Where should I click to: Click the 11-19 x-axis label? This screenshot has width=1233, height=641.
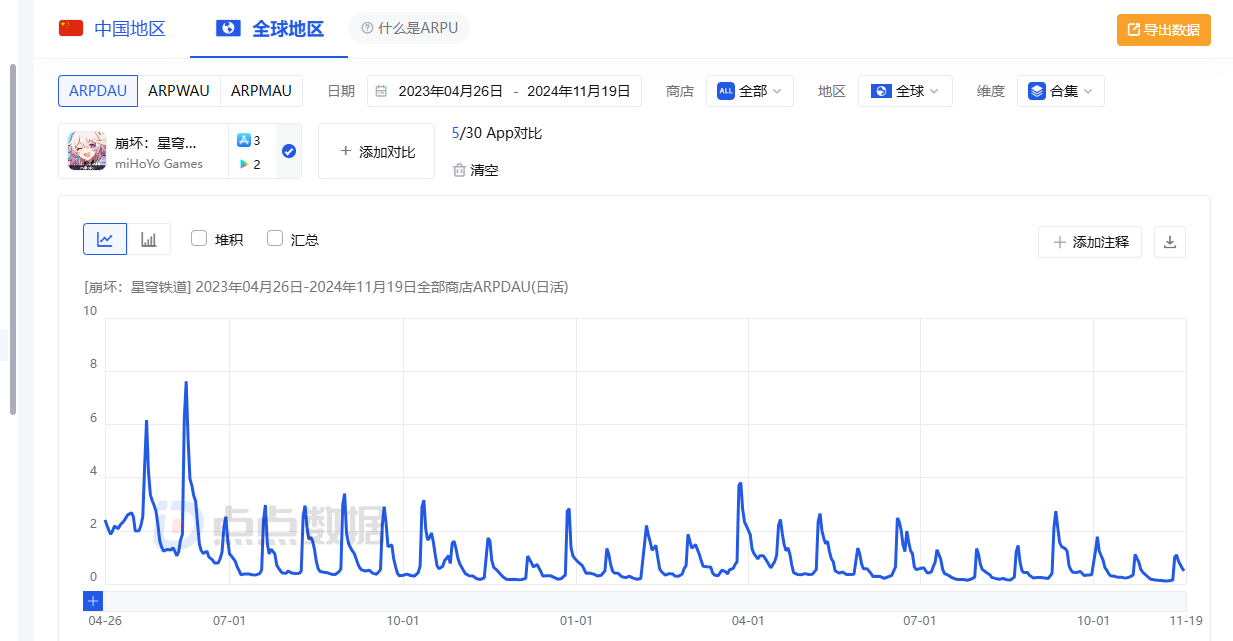click(1186, 621)
